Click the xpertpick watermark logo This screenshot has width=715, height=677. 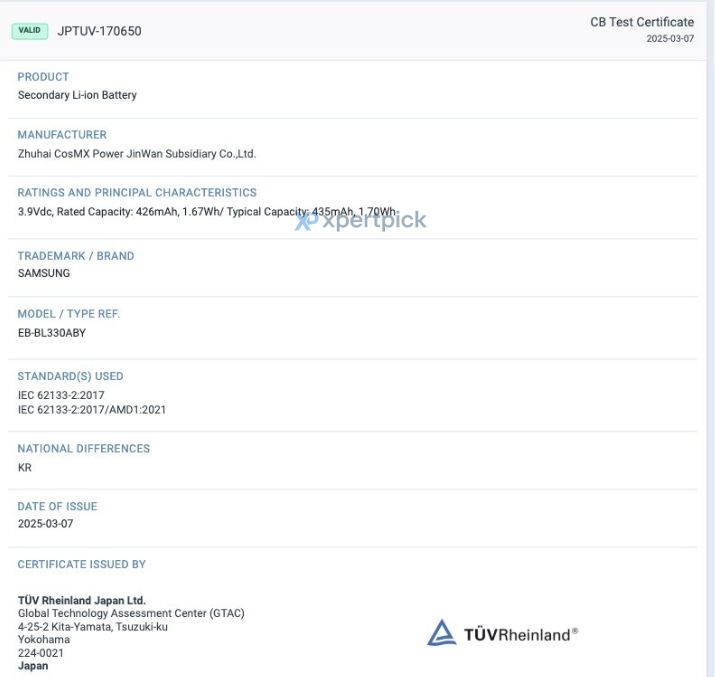361,221
